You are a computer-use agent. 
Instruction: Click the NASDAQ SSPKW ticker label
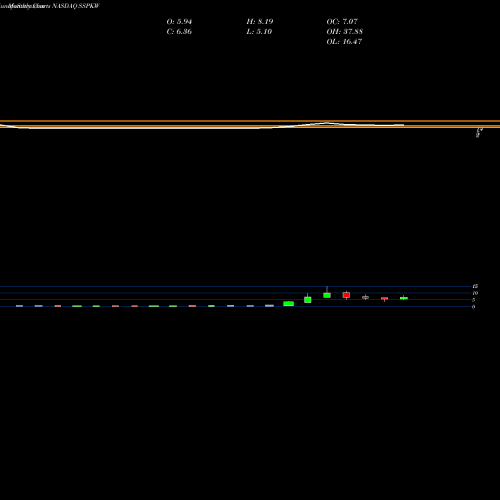(x=76, y=6)
